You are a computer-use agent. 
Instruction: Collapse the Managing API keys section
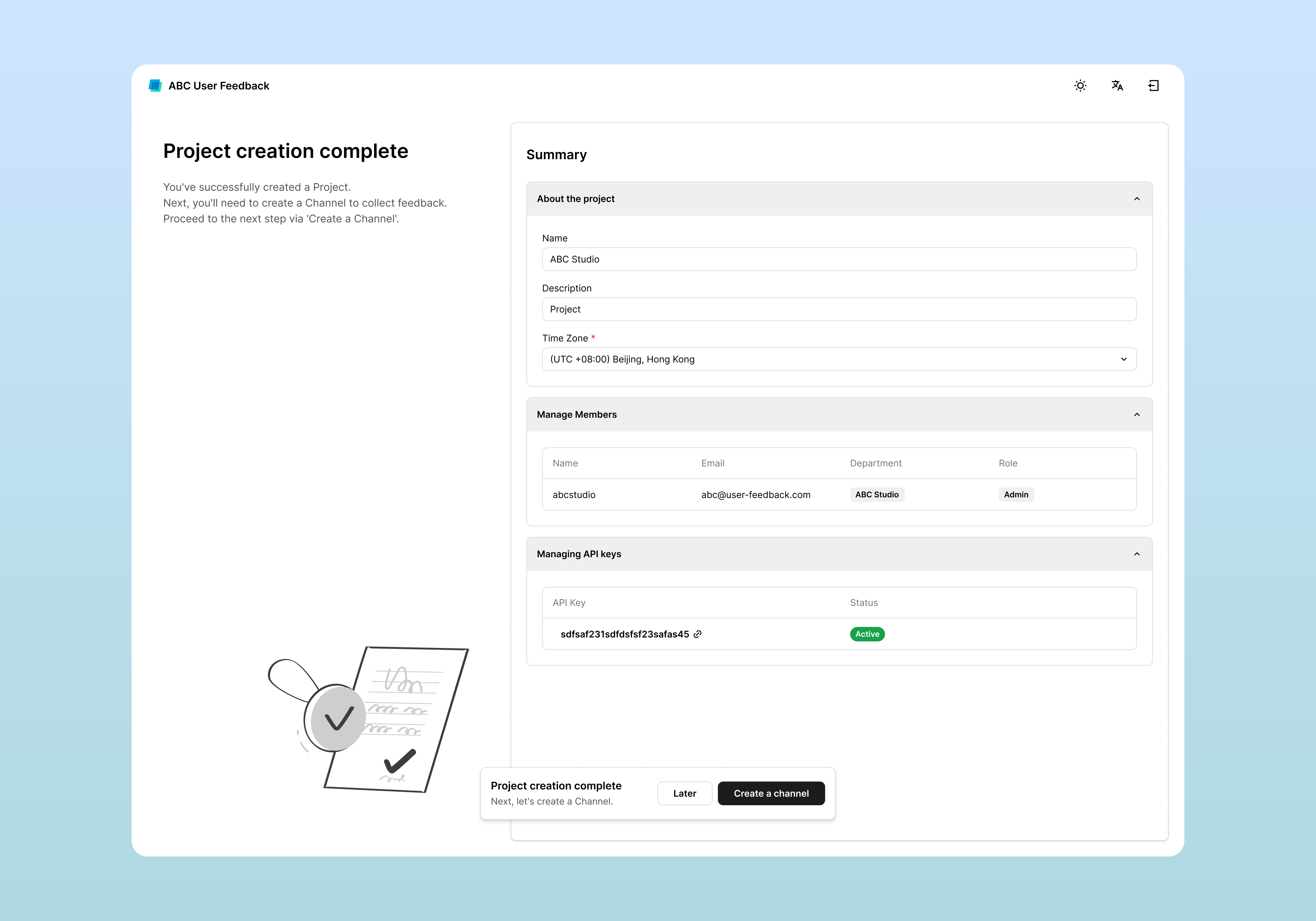pyautogui.click(x=1137, y=554)
